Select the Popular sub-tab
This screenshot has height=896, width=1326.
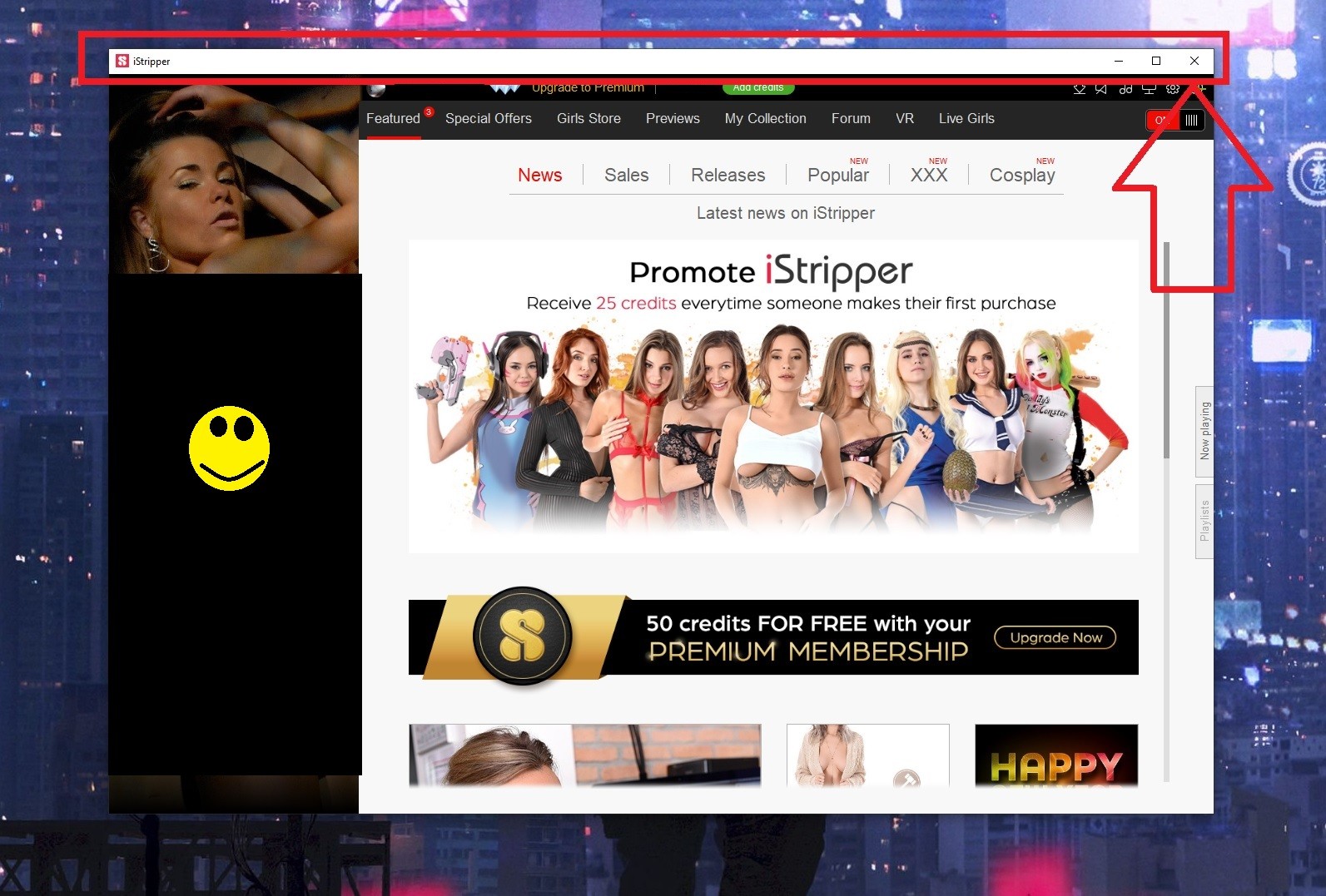(x=838, y=176)
